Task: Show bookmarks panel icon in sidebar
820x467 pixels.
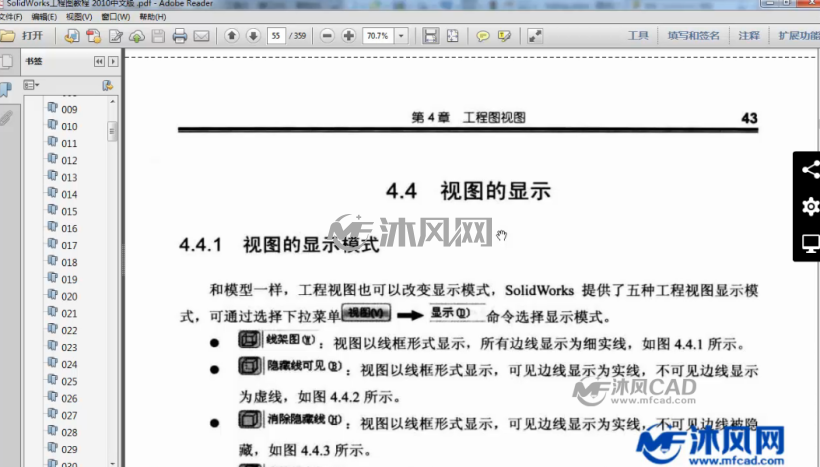Action: click(6, 89)
